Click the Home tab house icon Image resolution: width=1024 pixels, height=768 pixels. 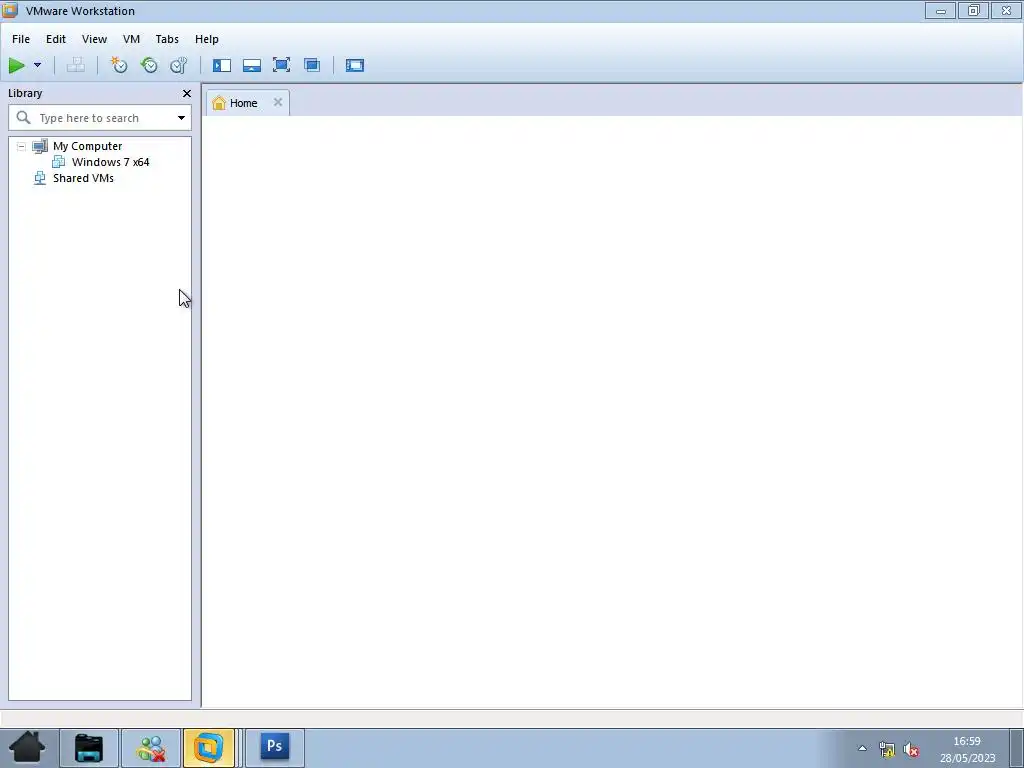point(219,103)
